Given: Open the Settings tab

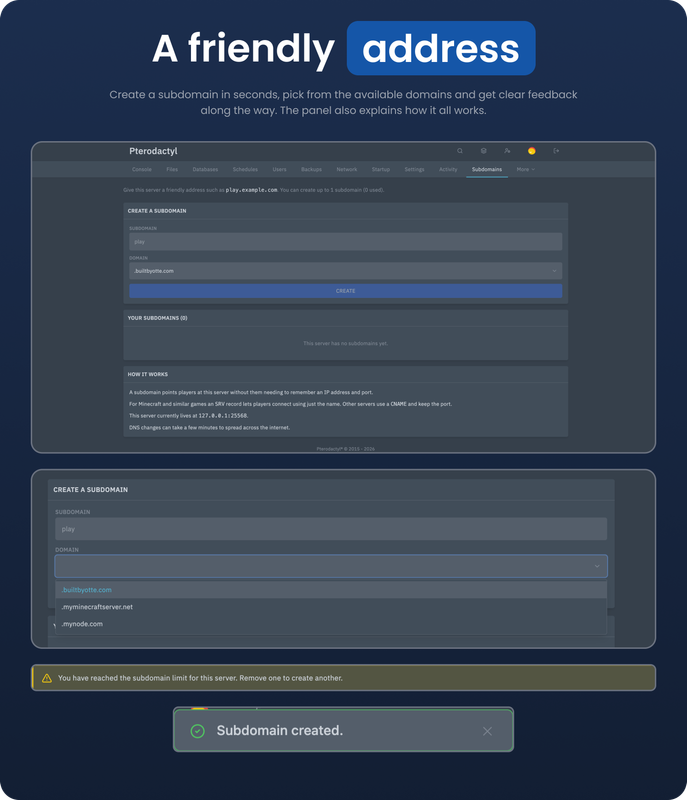Looking at the screenshot, I should (414, 169).
